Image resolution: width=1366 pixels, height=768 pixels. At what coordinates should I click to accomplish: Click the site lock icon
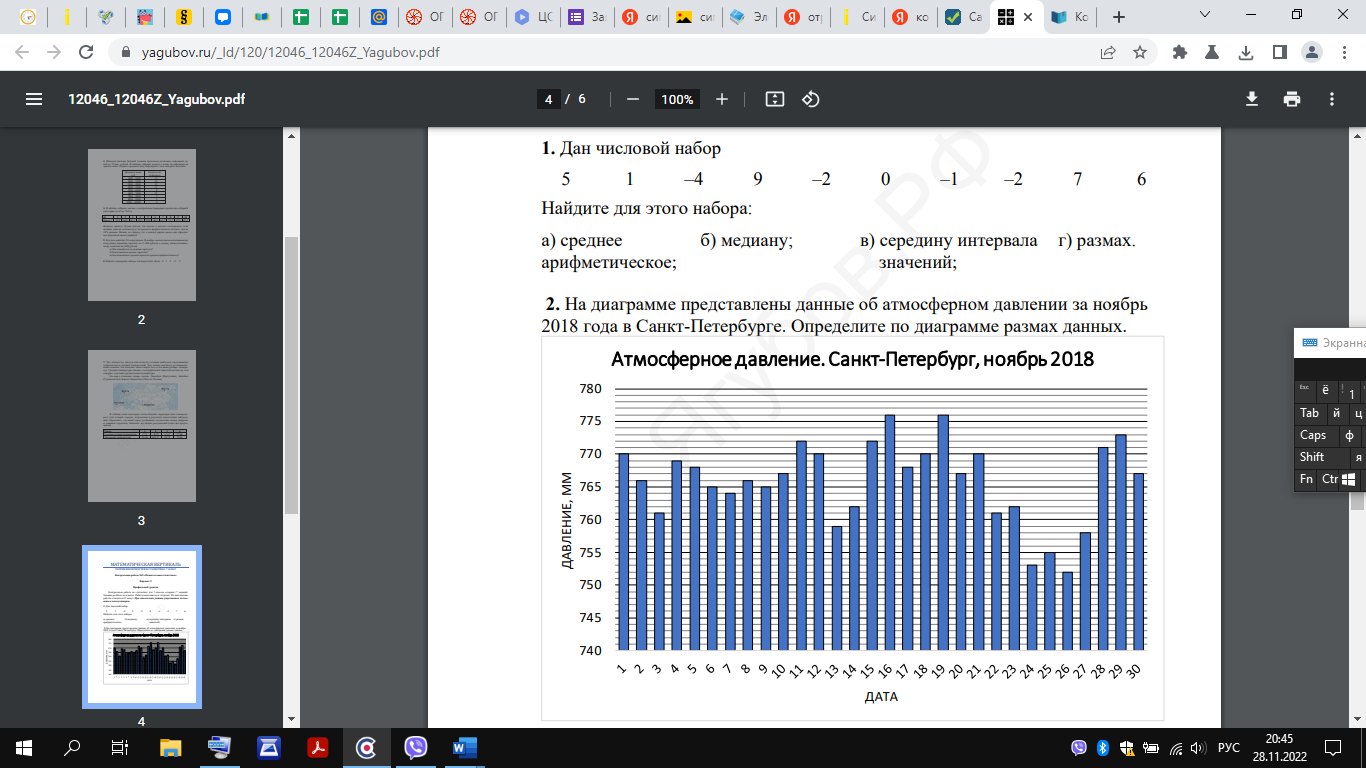click(x=124, y=52)
